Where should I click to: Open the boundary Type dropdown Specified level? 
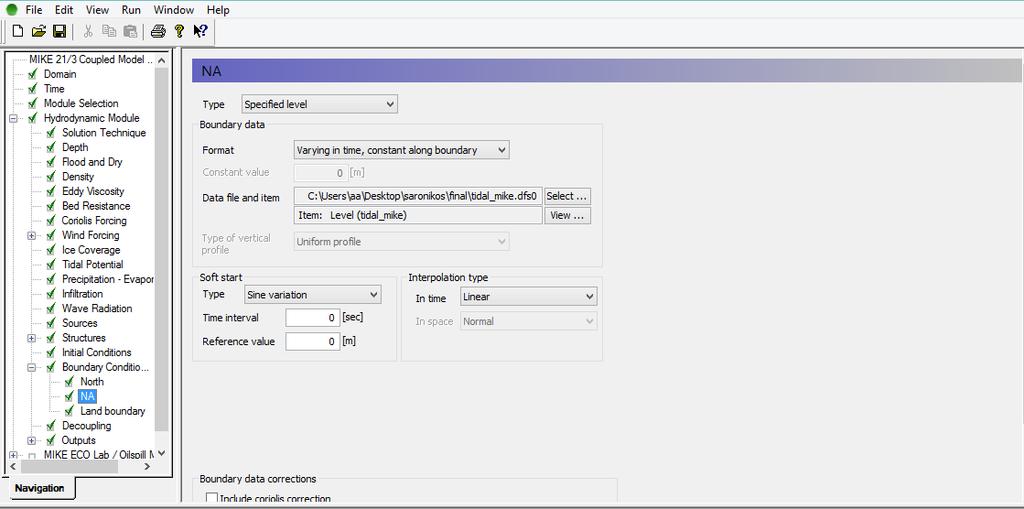[x=319, y=104]
